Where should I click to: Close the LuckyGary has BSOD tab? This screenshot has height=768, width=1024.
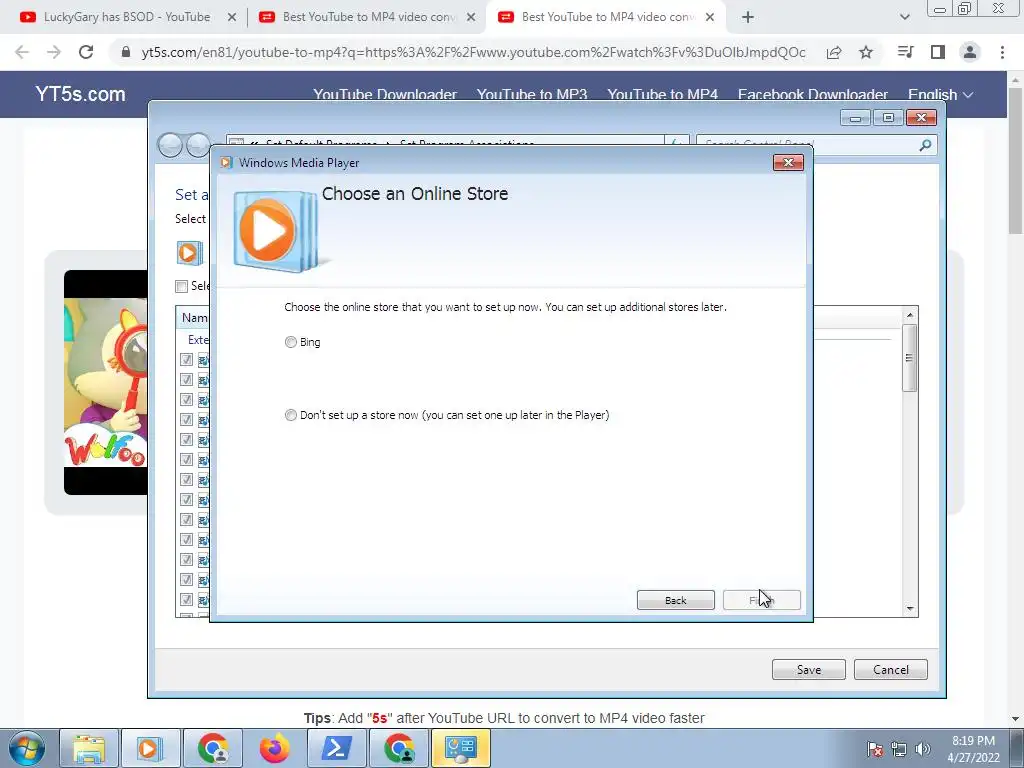231,18
